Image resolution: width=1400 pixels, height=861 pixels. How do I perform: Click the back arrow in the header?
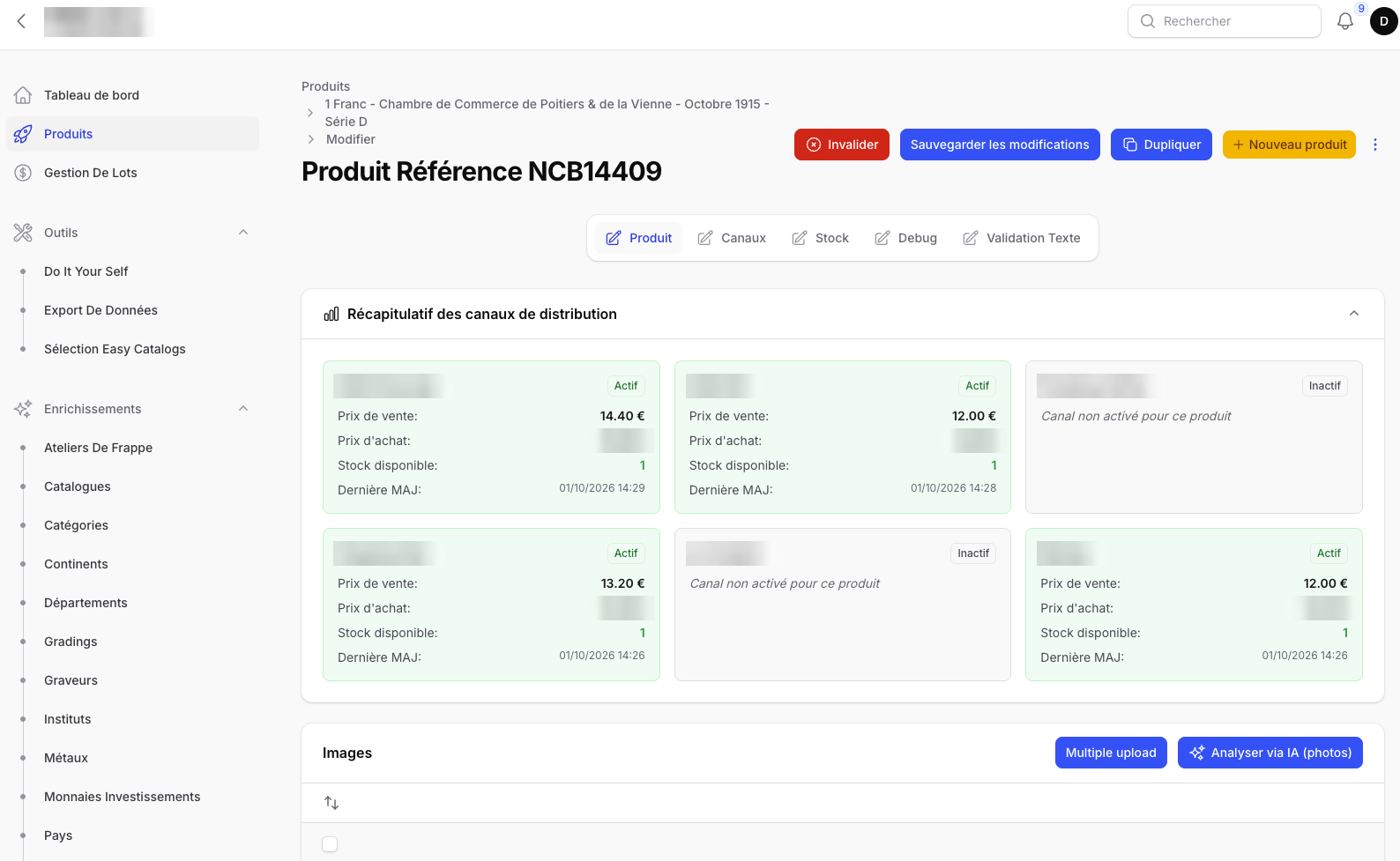tap(21, 21)
